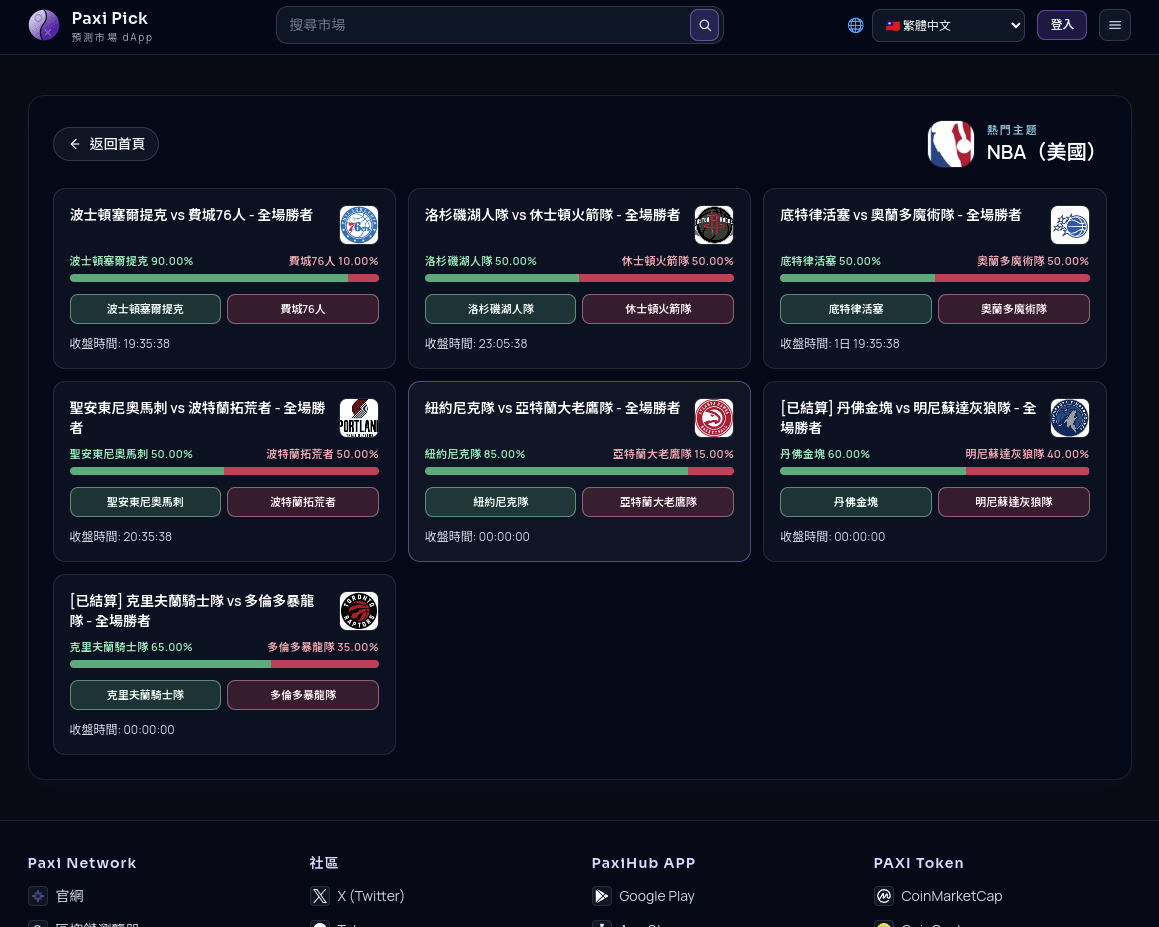Click the Toronto Raptors team logo
The height and width of the screenshot is (927, 1159).
click(x=358, y=611)
